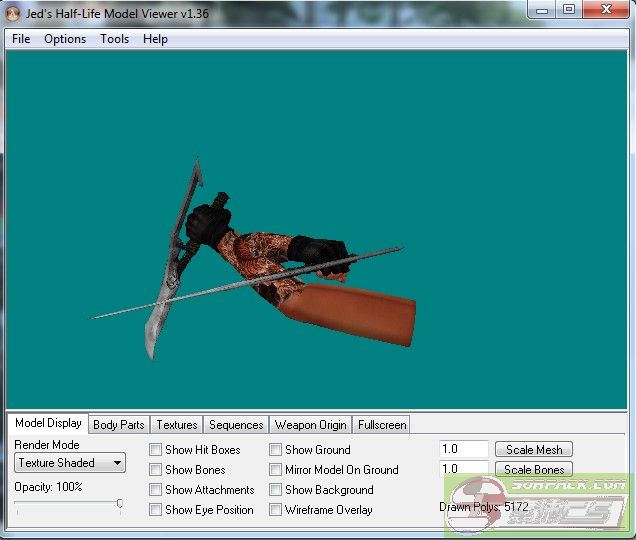Switch to the Model Display tab

pos(48,423)
